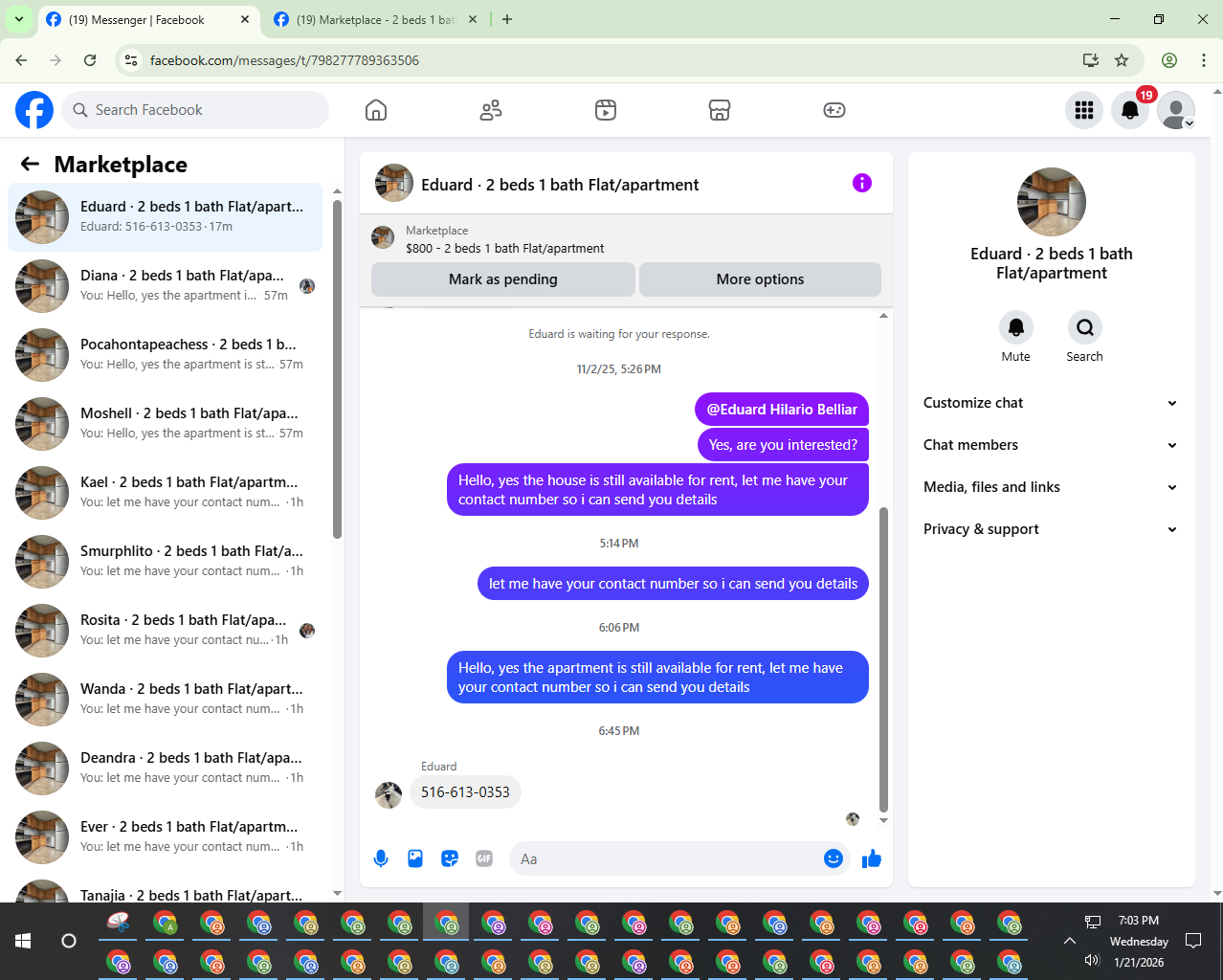Open Deandra conversation
Screen dimensions: 1223x980
[165, 768]
